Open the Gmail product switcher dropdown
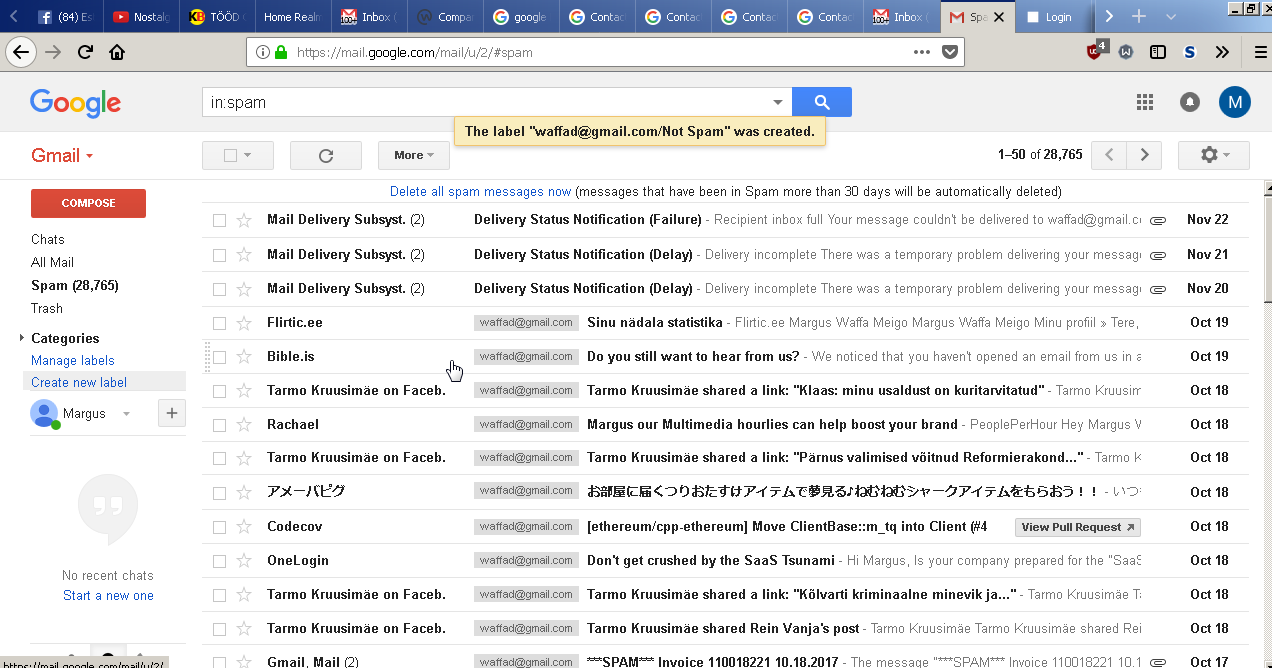 point(62,155)
